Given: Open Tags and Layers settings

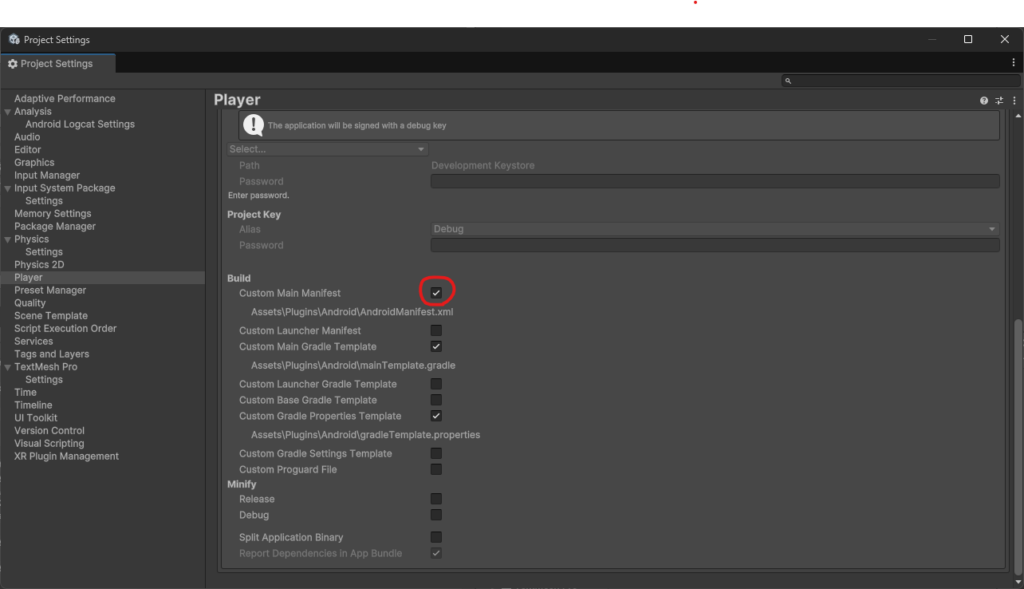Looking at the screenshot, I should 52,354.
